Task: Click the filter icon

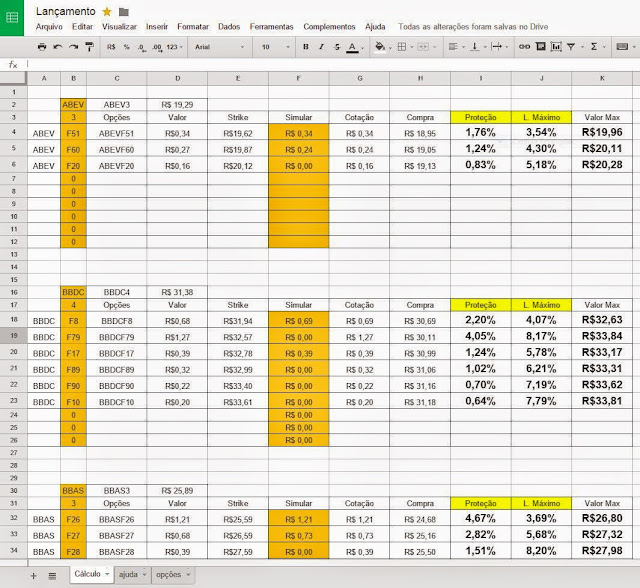Action: pos(571,47)
